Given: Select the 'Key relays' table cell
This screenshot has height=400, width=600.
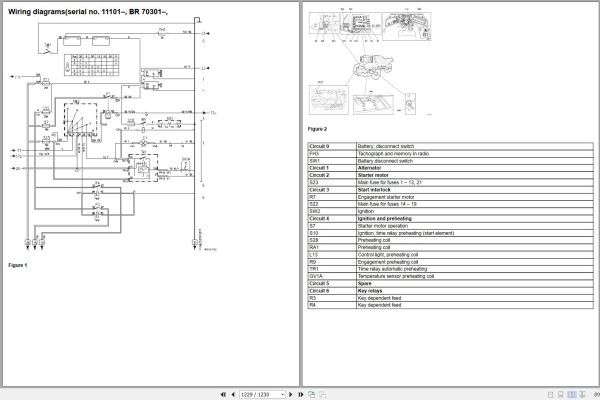Looking at the screenshot, I should click(x=474, y=291).
